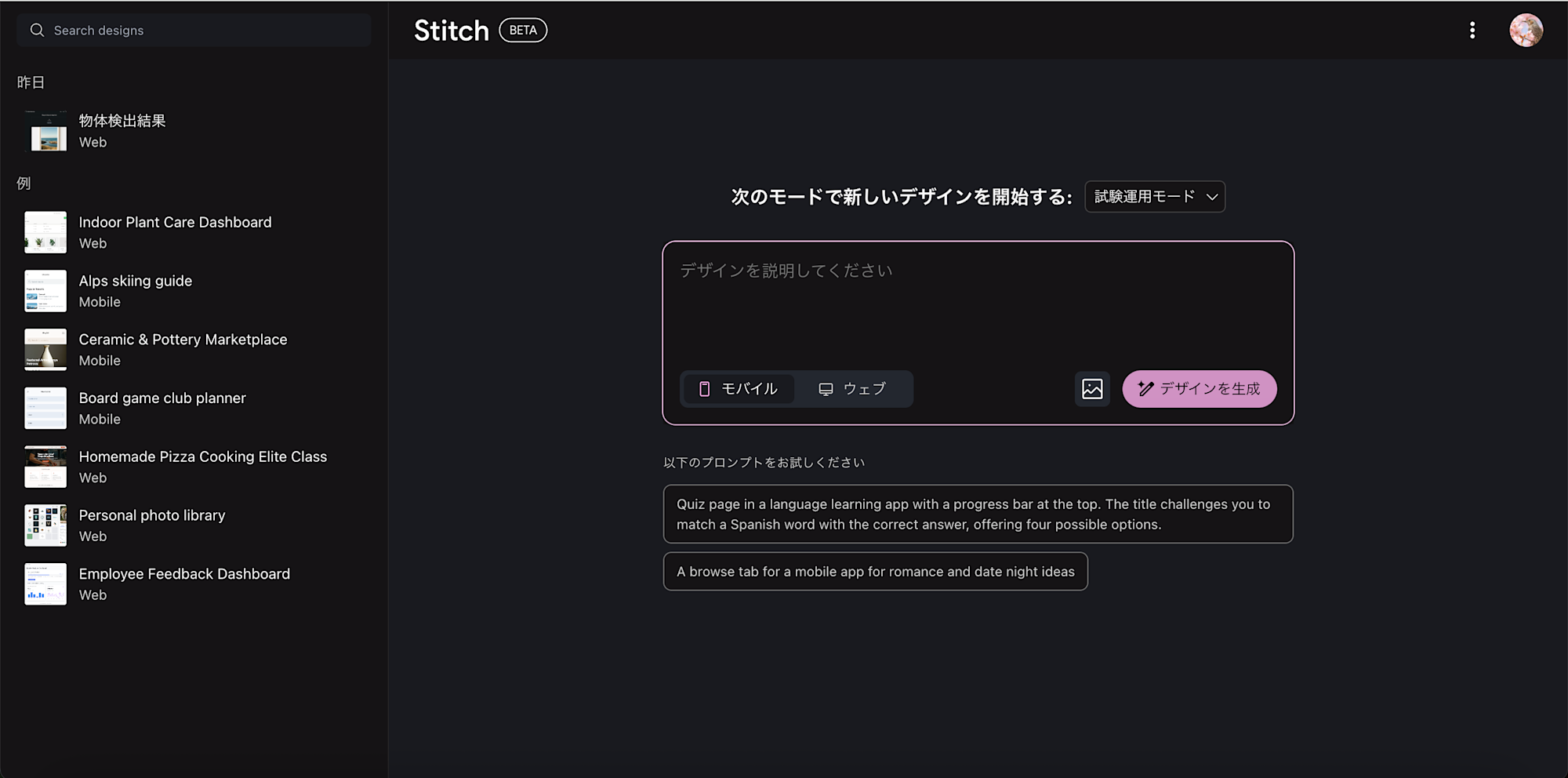The height and width of the screenshot is (778, 1568).
Task: Open the user profile avatar
Action: pos(1526,31)
